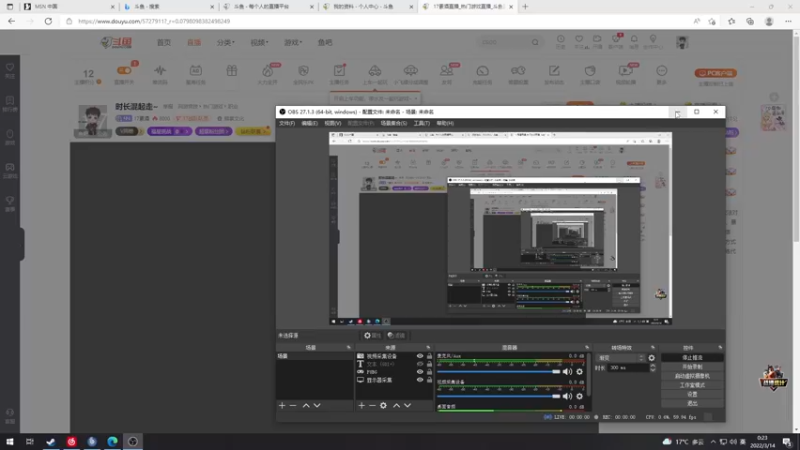Move scene down in Scenes toolbar
This screenshot has width=800, height=450.
pyautogui.click(x=317, y=406)
